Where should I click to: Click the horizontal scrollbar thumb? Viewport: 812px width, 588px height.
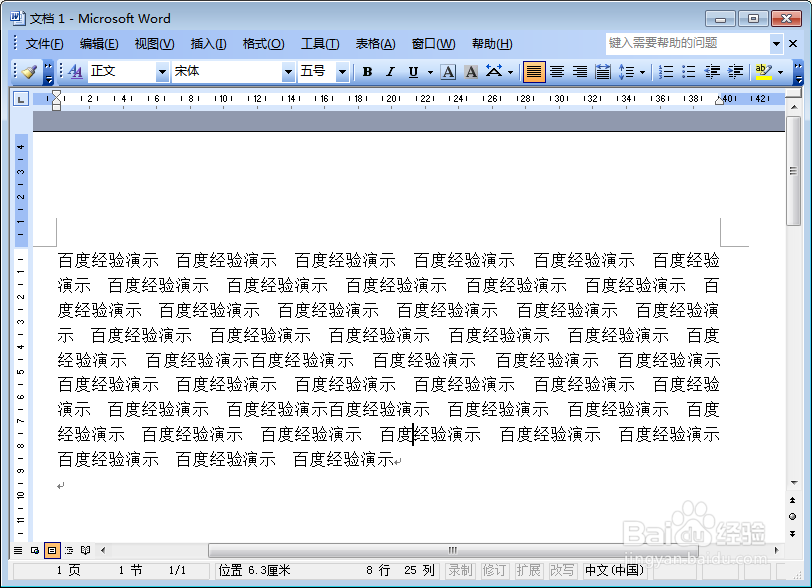tap(453, 550)
